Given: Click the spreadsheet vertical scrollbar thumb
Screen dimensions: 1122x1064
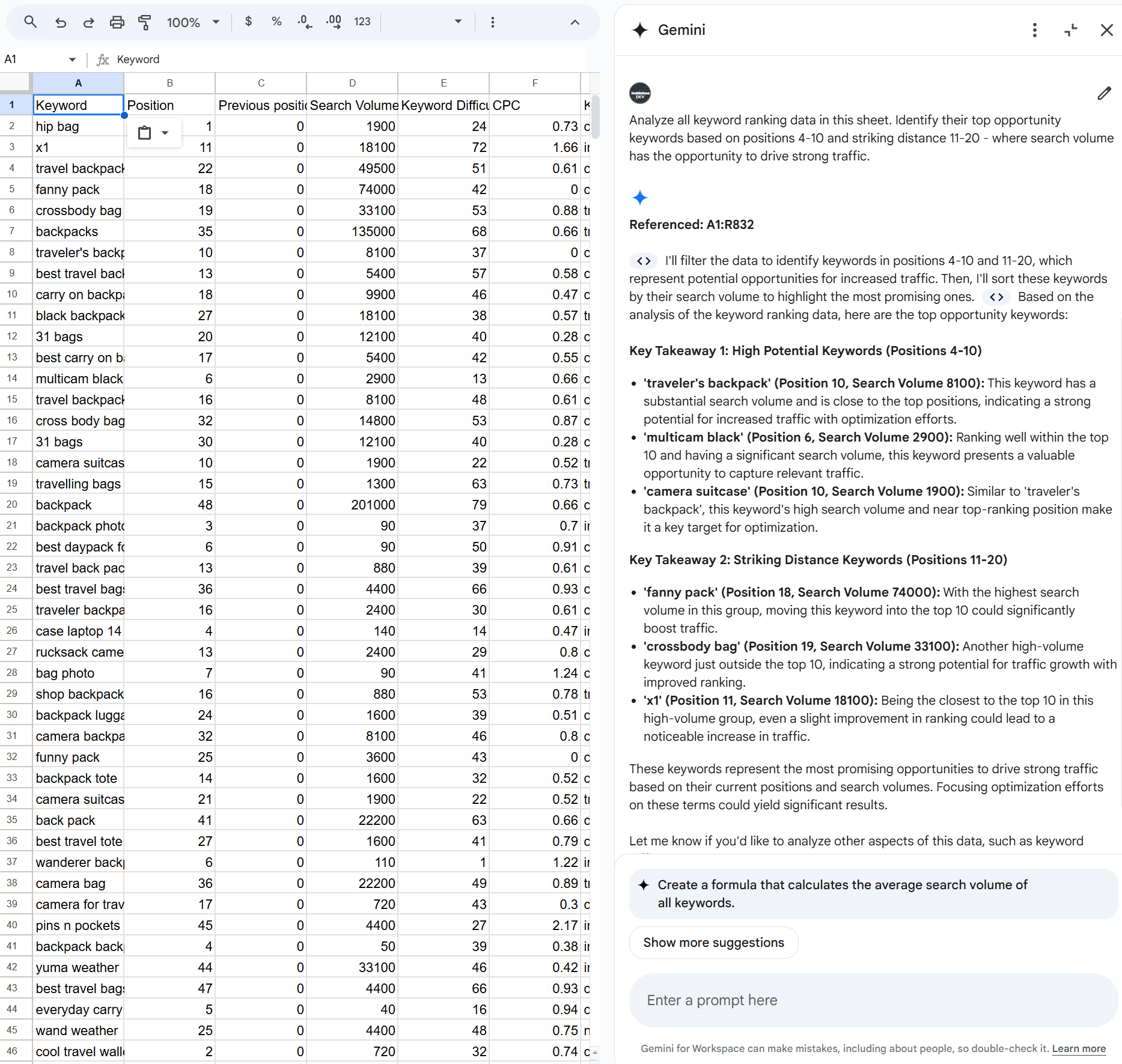Looking at the screenshot, I should (595, 116).
